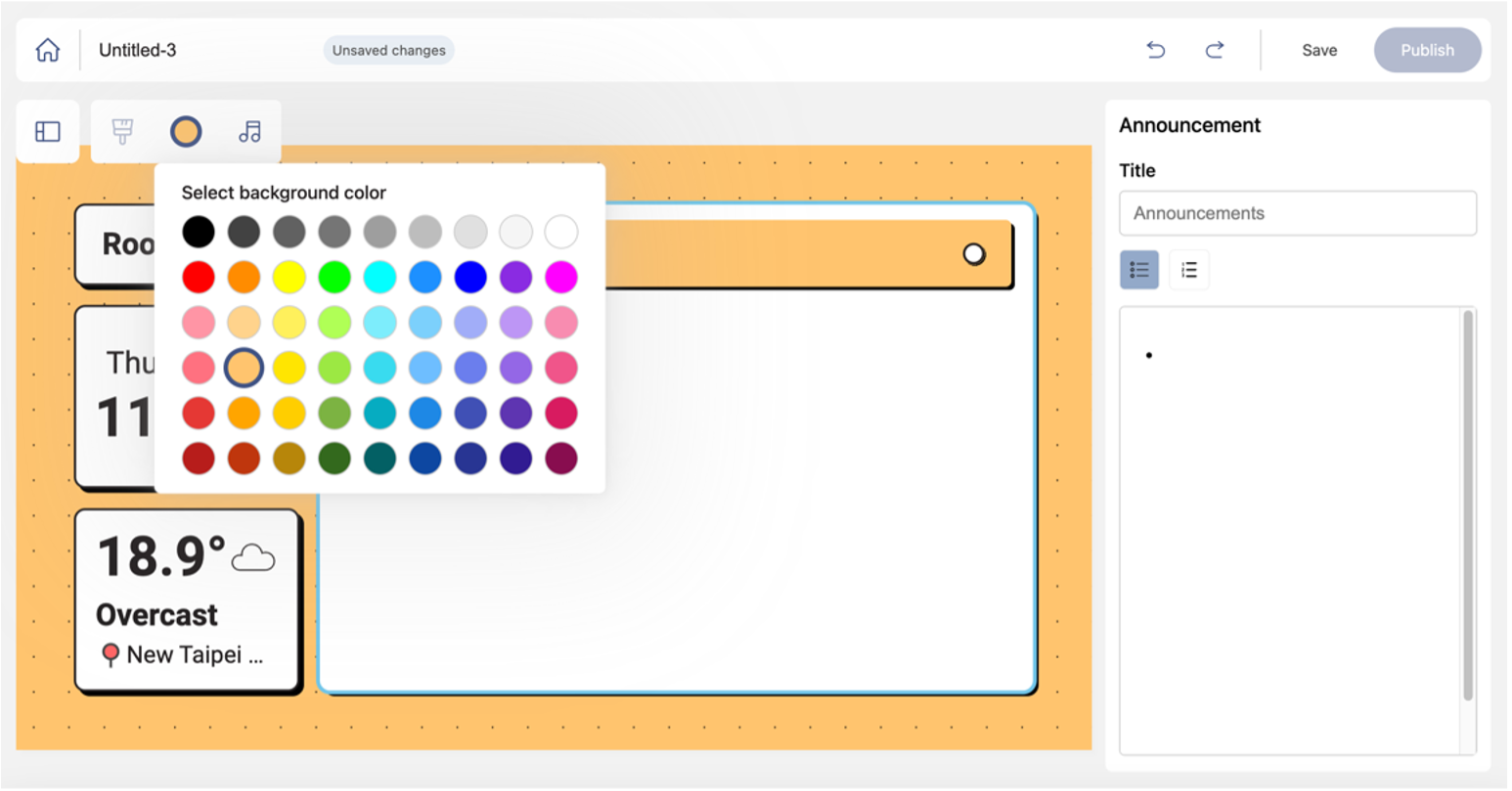The height and width of the screenshot is (791, 1512).
Task: Pick the rust orange-brown swatch
Action: coord(244,458)
